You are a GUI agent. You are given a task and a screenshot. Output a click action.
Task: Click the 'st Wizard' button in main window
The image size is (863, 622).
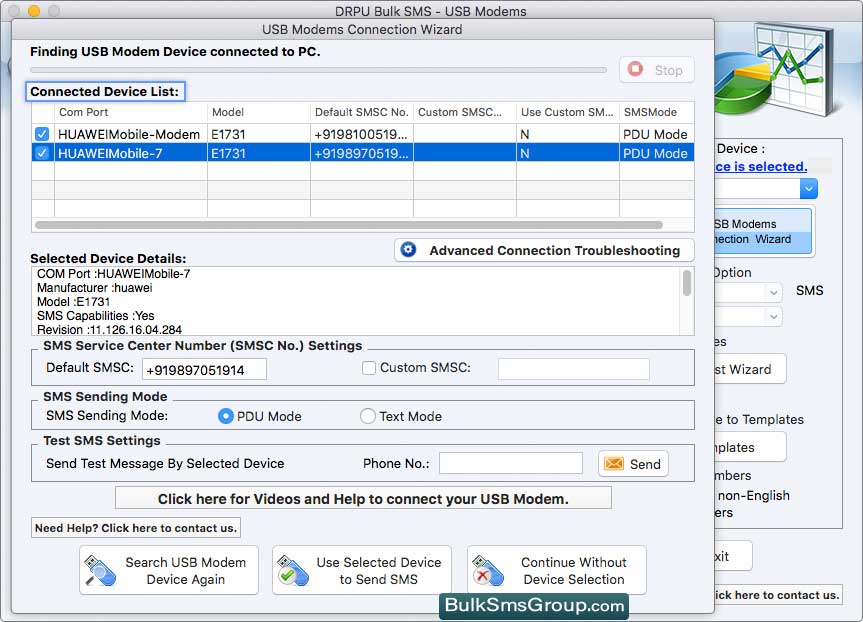[750, 369]
